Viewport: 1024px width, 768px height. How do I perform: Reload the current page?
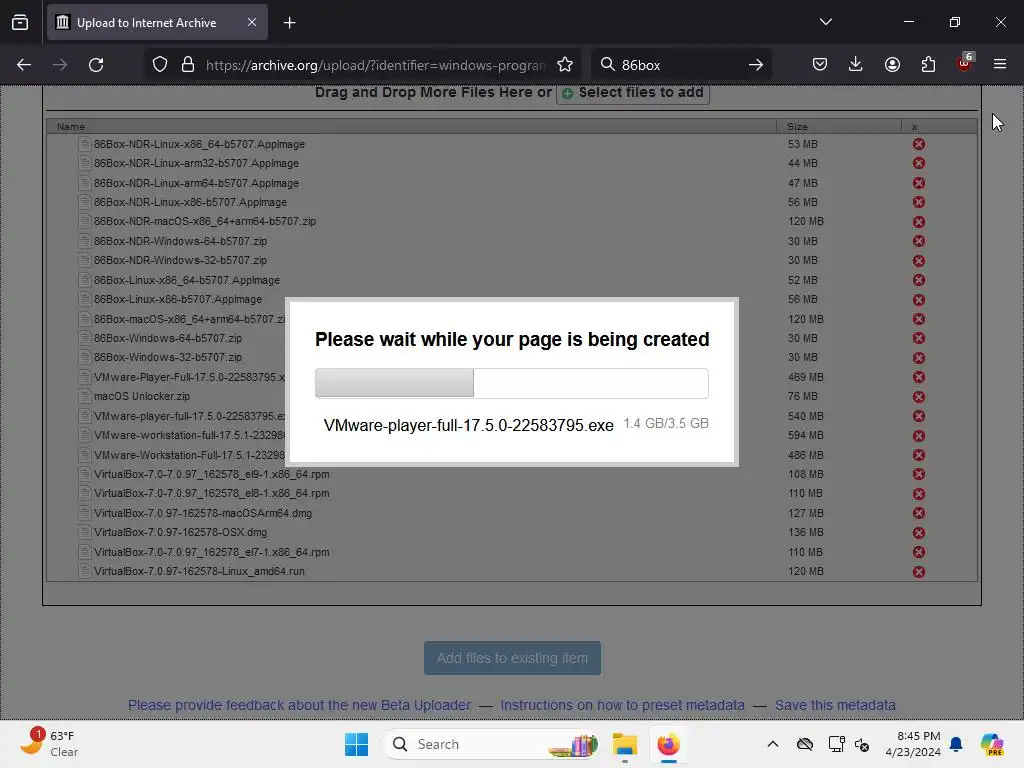click(96, 65)
